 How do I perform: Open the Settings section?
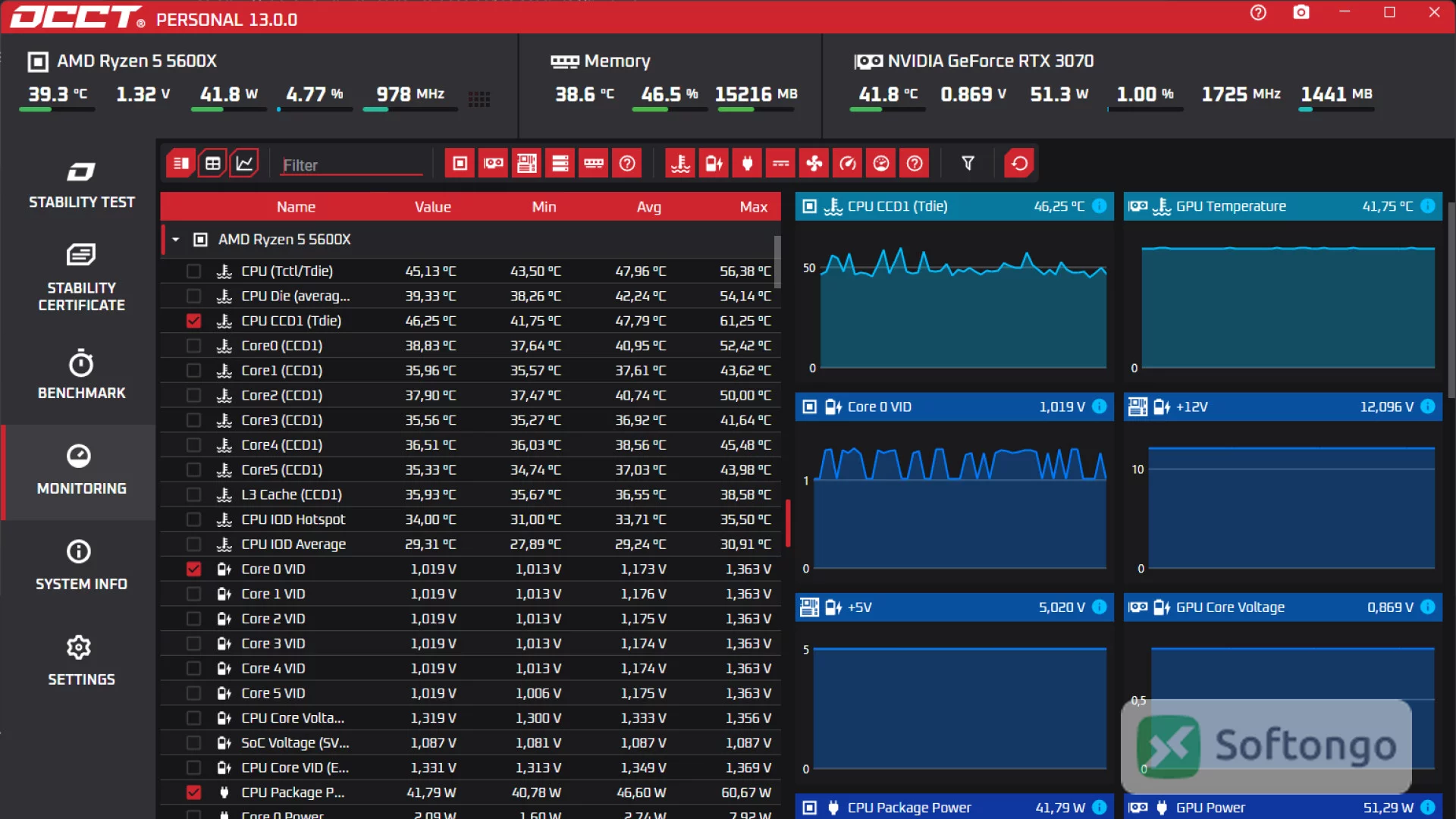81,661
